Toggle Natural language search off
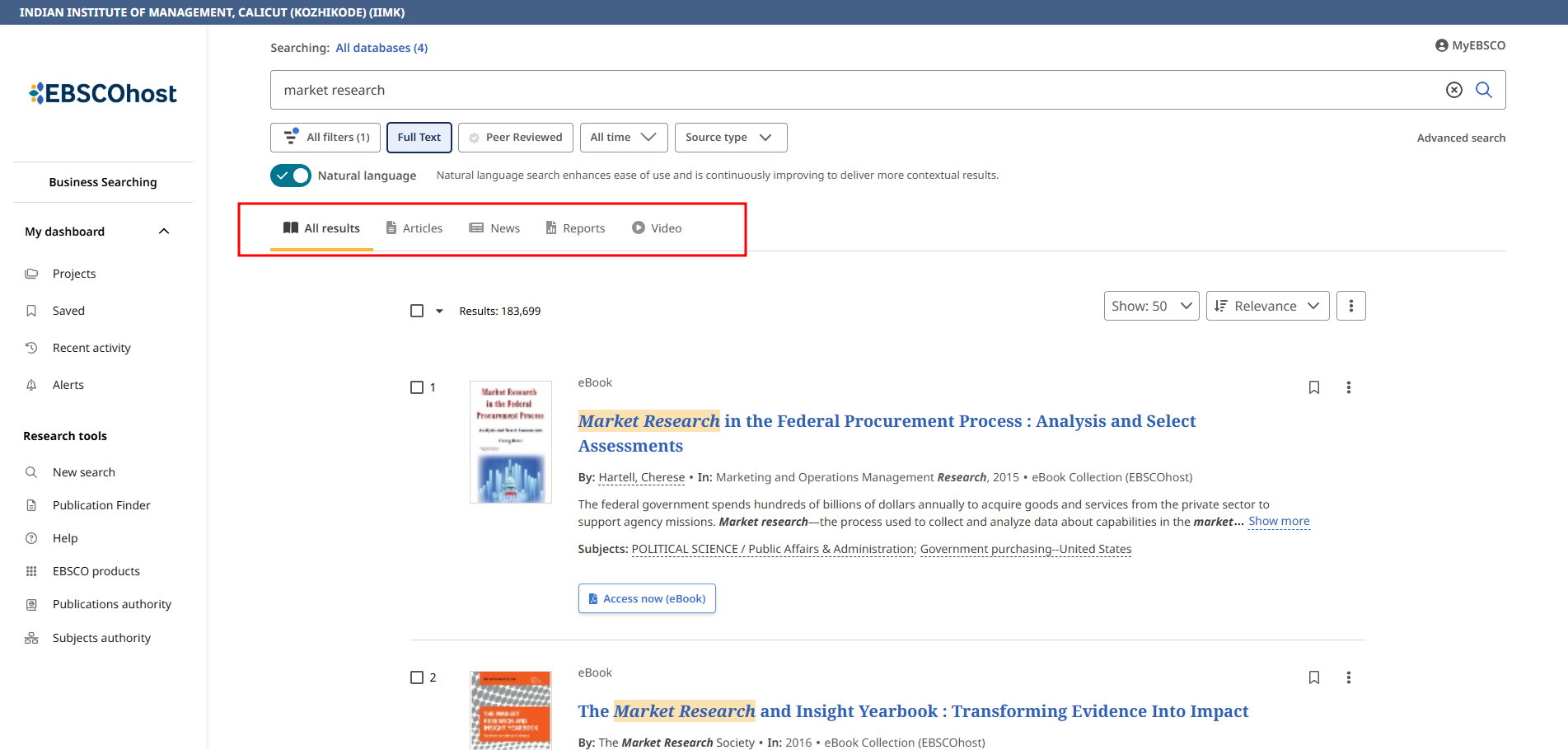This screenshot has width=1568, height=750. point(291,176)
